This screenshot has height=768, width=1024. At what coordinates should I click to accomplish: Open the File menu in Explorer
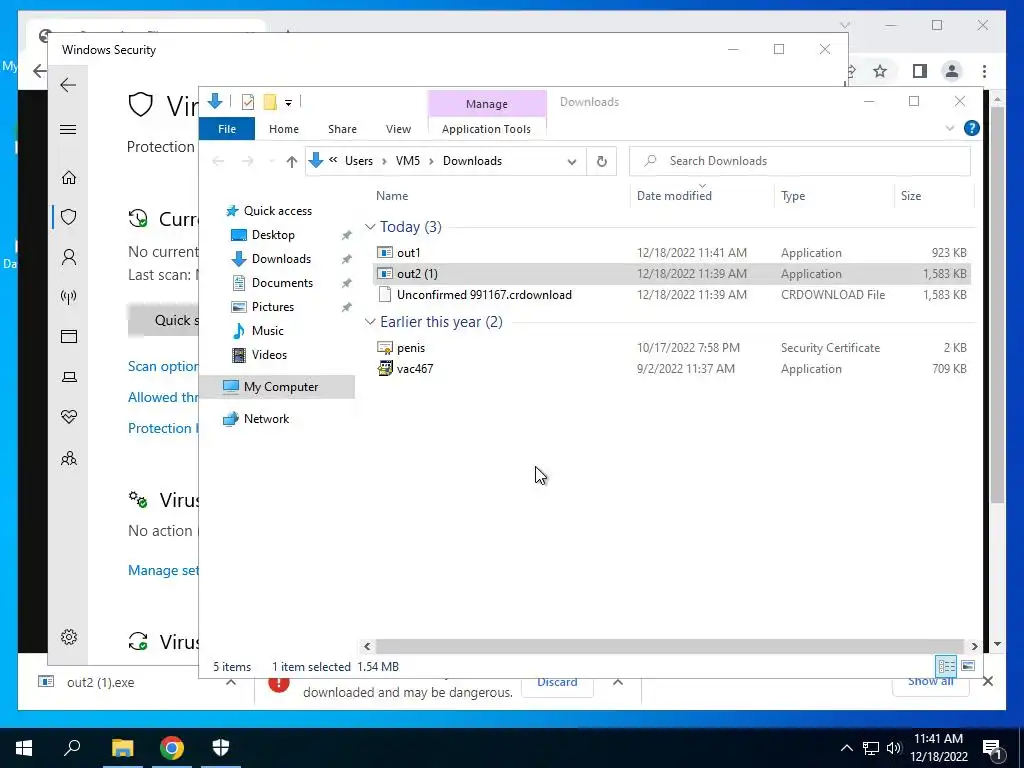click(x=227, y=129)
